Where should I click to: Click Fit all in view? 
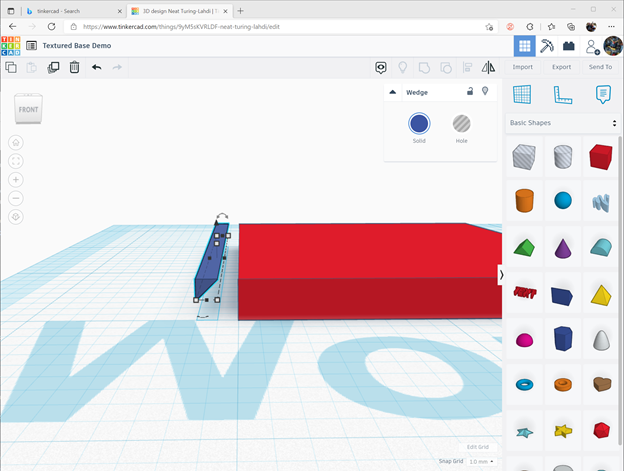click(16, 161)
